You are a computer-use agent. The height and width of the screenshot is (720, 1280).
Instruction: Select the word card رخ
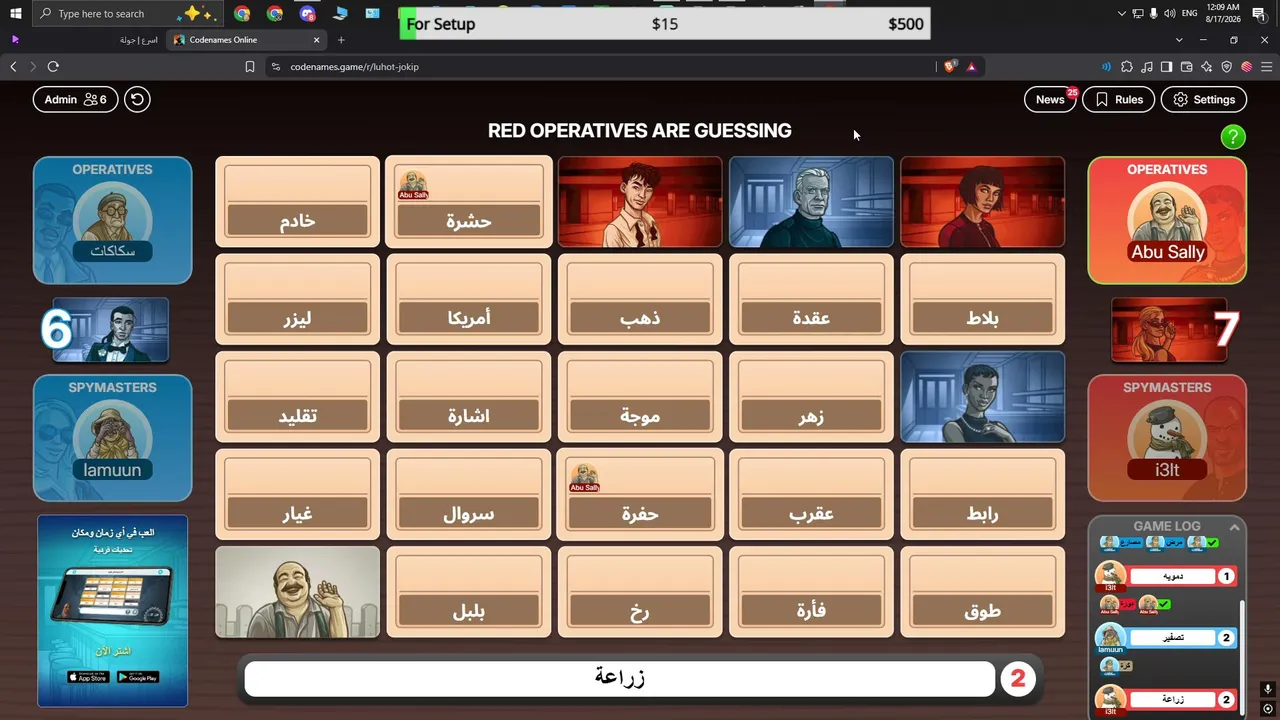[640, 592]
